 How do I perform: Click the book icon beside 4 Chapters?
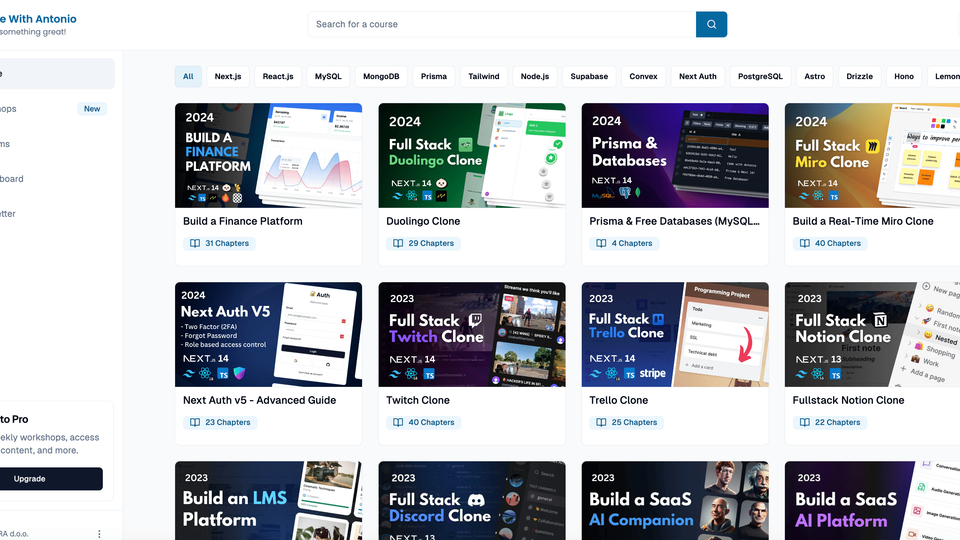pos(601,243)
